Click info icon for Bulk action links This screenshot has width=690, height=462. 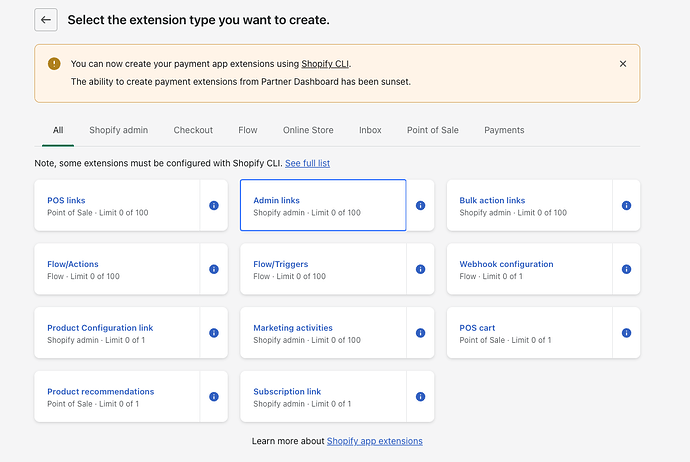click(x=626, y=206)
